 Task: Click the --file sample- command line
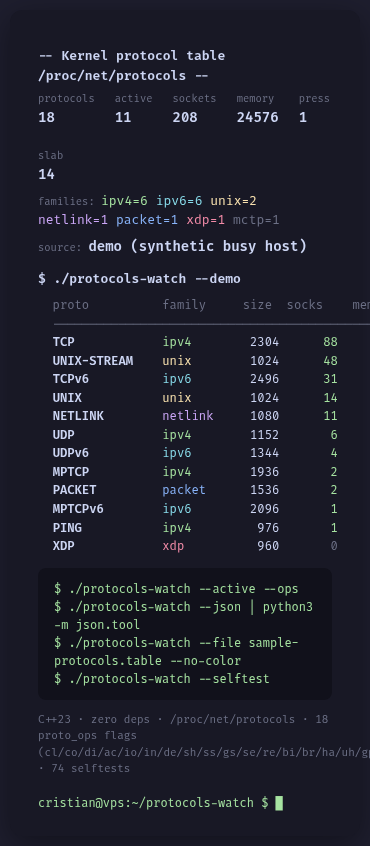(176, 652)
